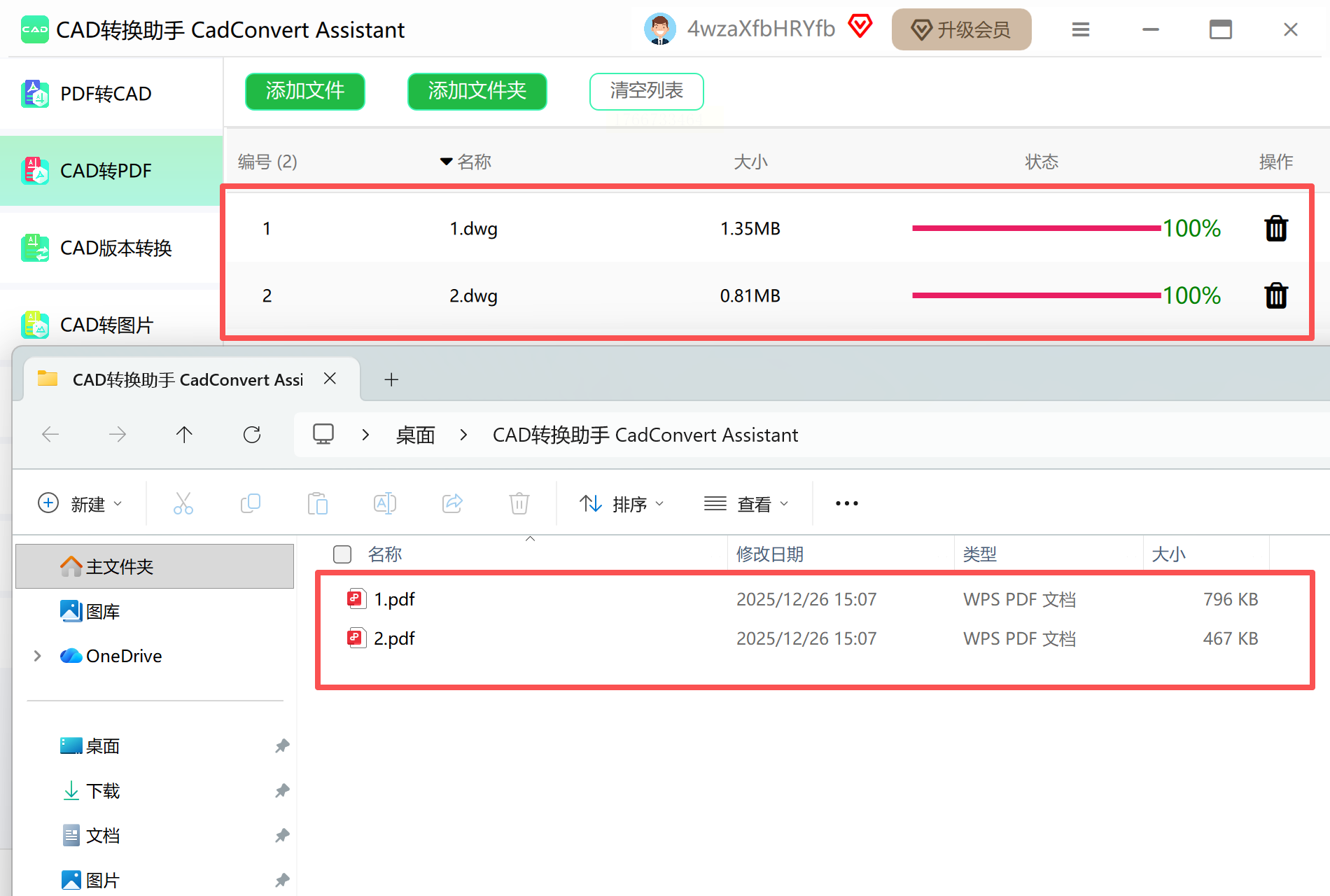Open the See more ellipsis menu
1330x896 pixels.
[847, 503]
